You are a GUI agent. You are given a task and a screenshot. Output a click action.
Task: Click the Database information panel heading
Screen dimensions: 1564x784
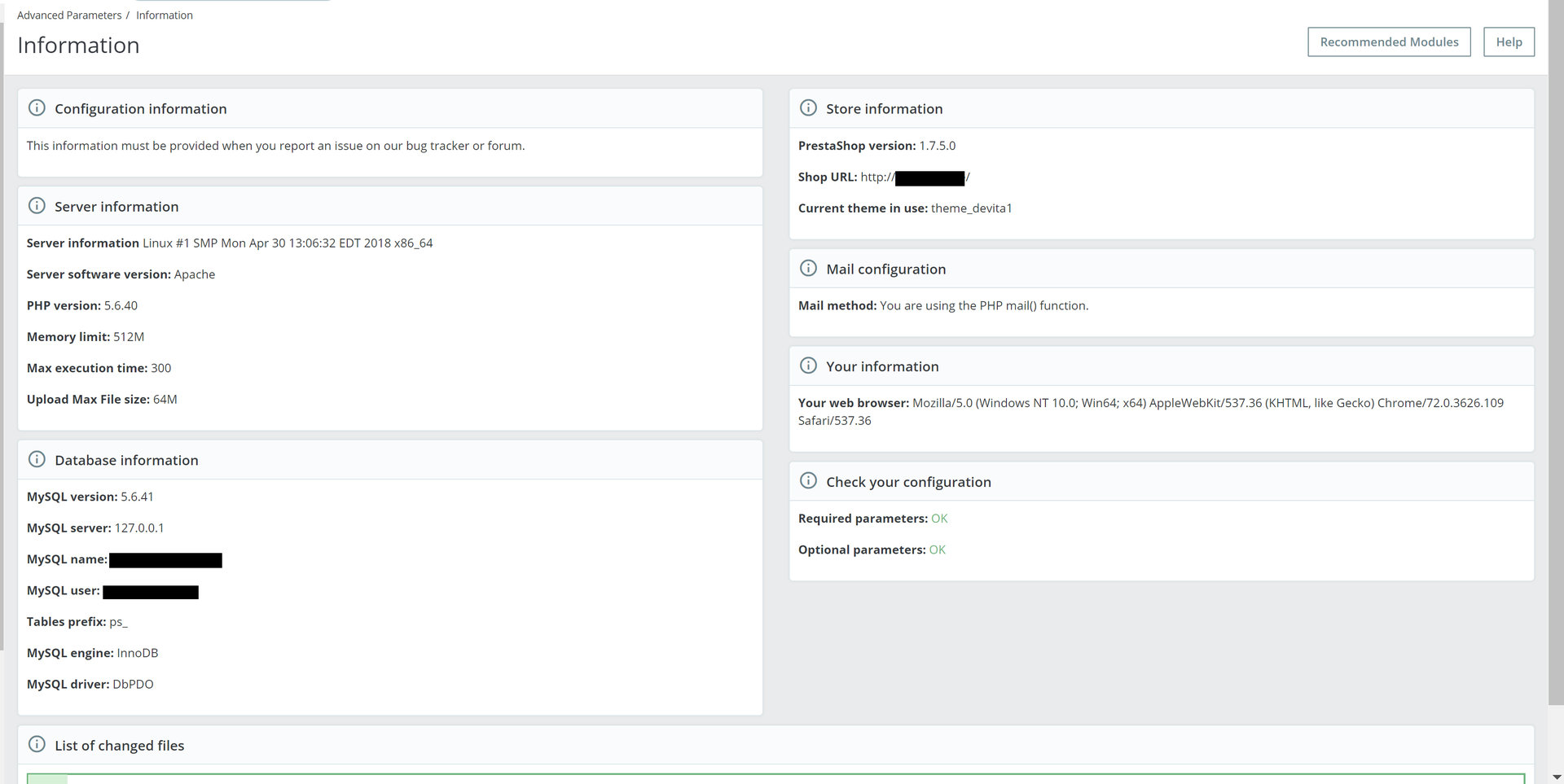click(x=126, y=460)
